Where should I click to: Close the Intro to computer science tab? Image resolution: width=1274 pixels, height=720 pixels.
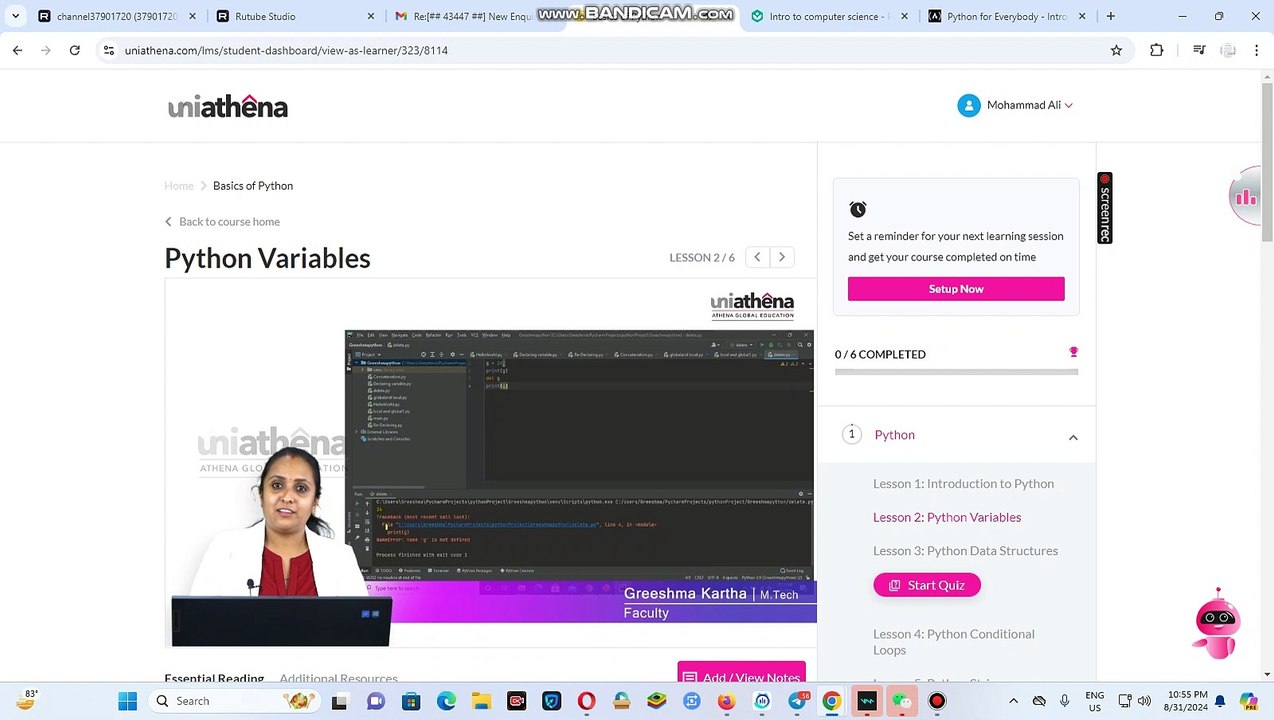click(904, 16)
